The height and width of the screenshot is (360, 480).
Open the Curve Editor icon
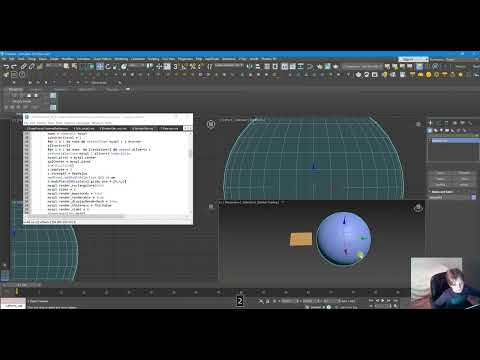point(293,66)
